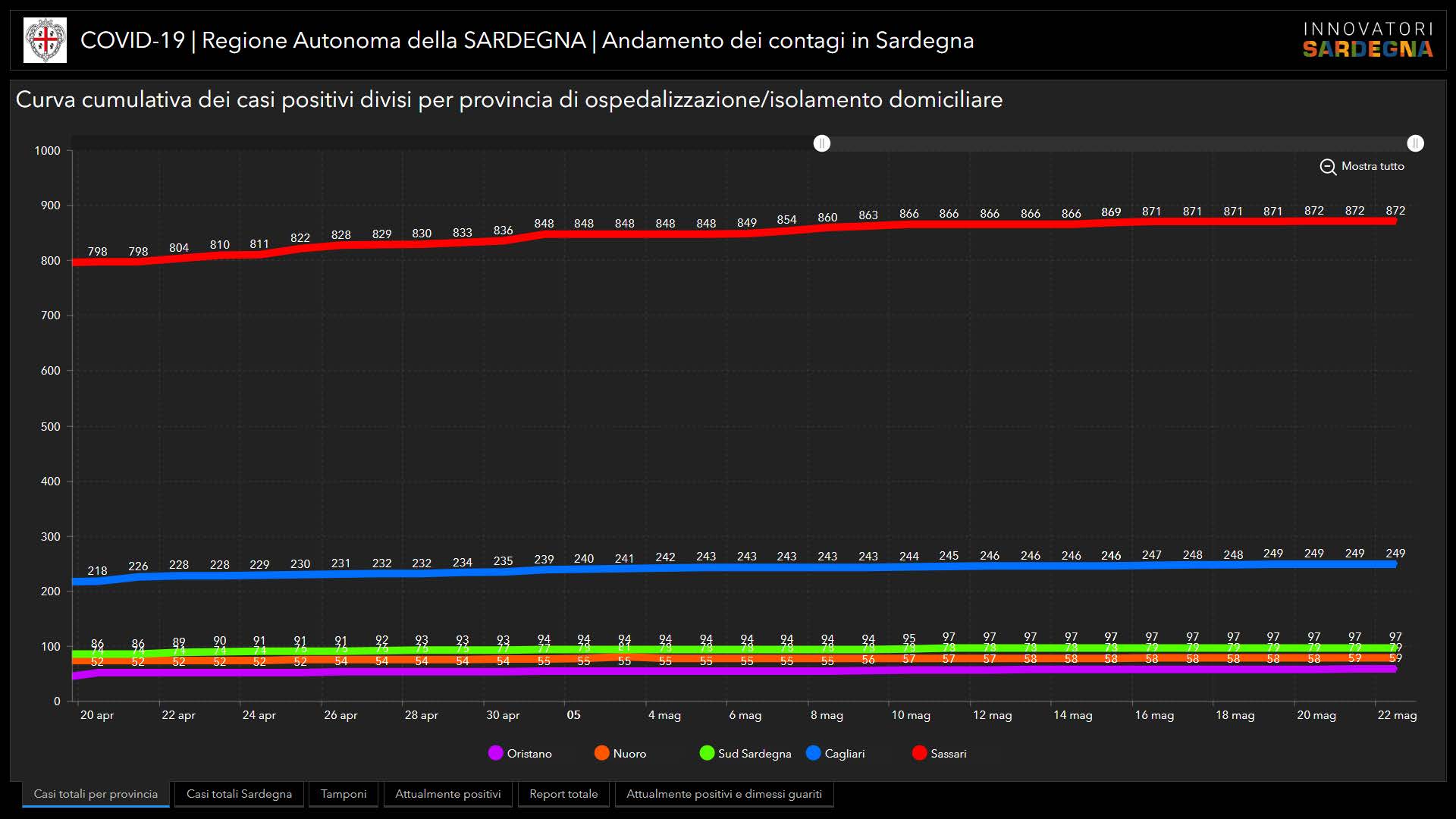Image resolution: width=1456 pixels, height=819 pixels.
Task: Open the Casi totali Sardegna tab
Action: tap(239, 794)
